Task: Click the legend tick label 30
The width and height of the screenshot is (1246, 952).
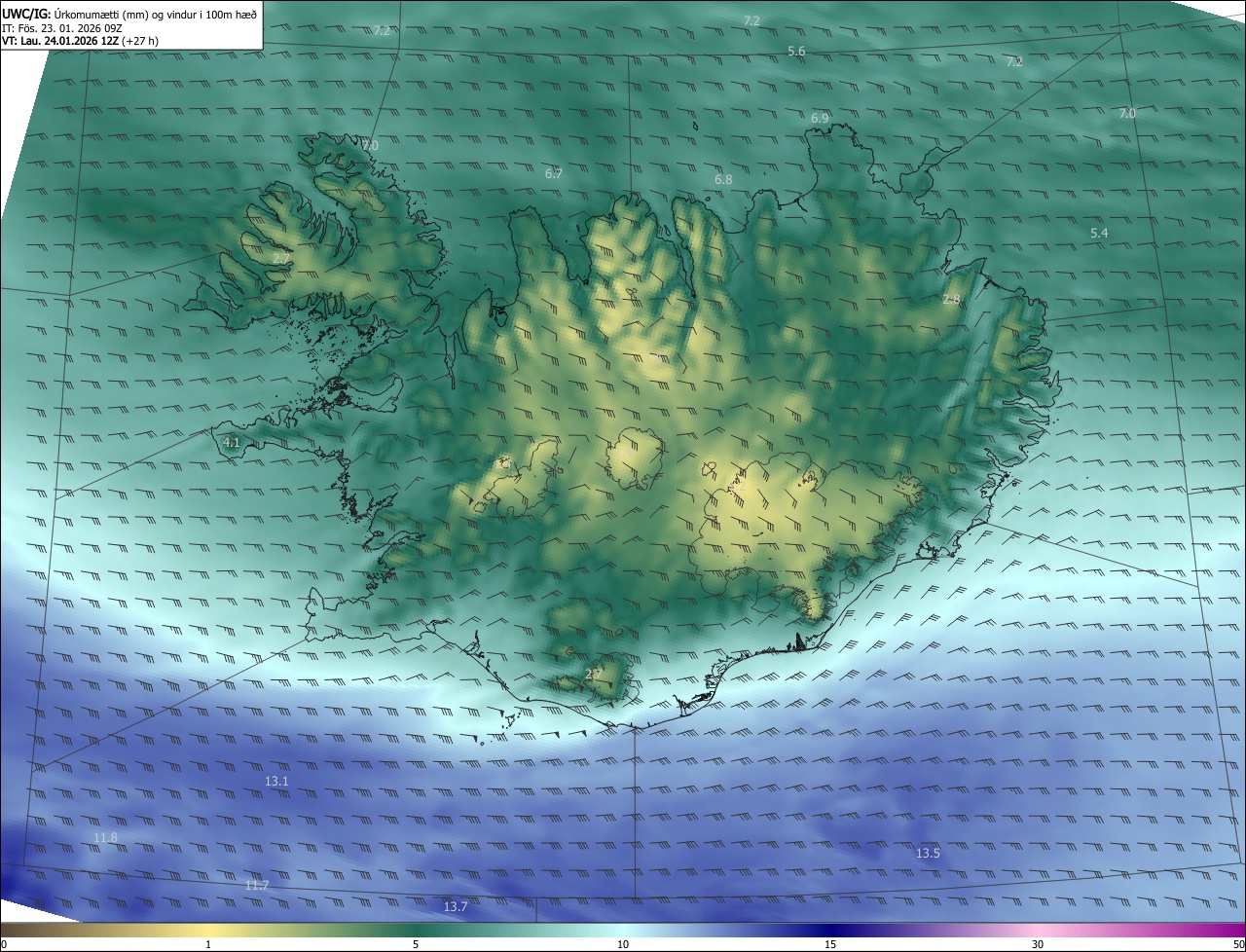Action: pyautogui.click(x=1038, y=944)
